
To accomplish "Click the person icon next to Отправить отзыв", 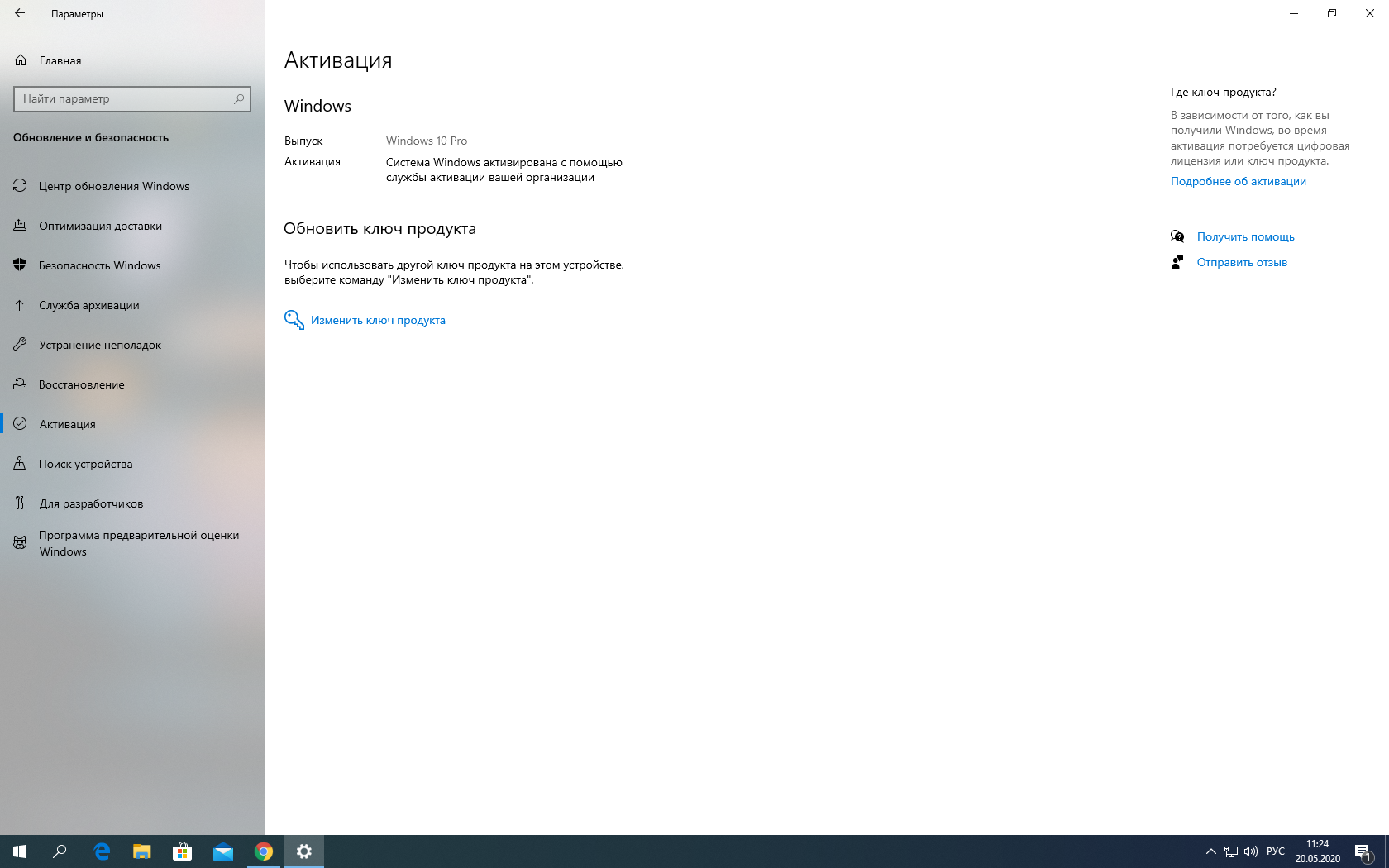I will 1177,262.
